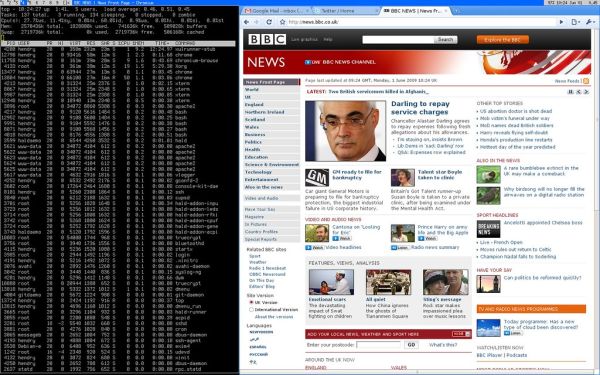This screenshot has height=375, width=600.
Task: Click the News Feeds RSS icon
Action: (x=585, y=81)
